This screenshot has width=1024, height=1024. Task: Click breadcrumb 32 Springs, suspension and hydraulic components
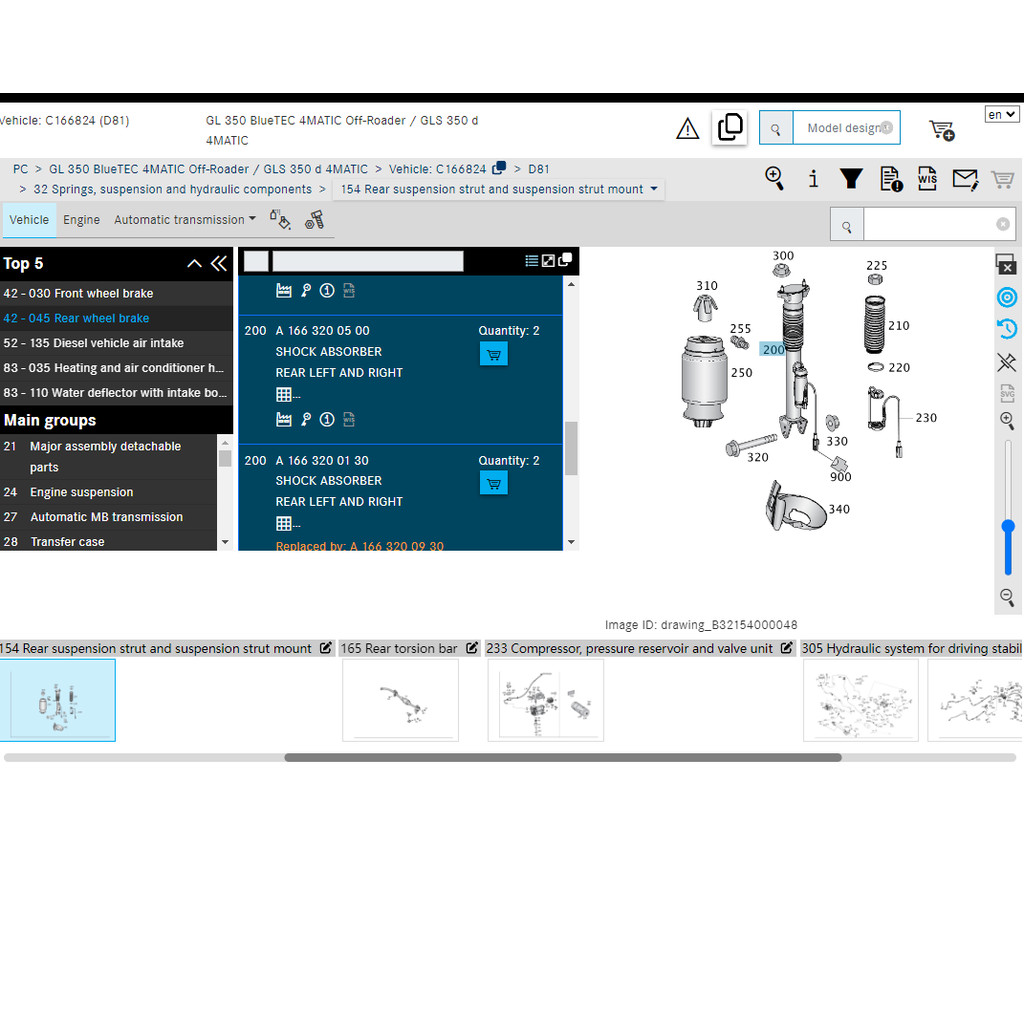[x=172, y=189]
